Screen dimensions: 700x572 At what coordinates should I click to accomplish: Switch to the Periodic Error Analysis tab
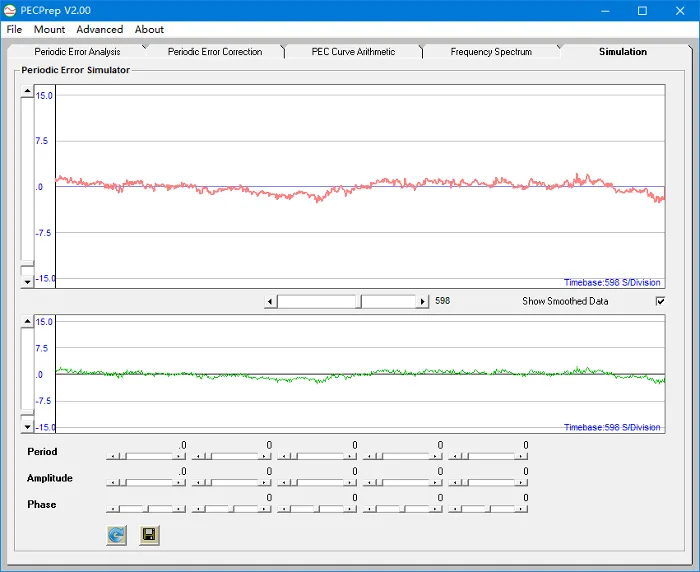click(77, 52)
